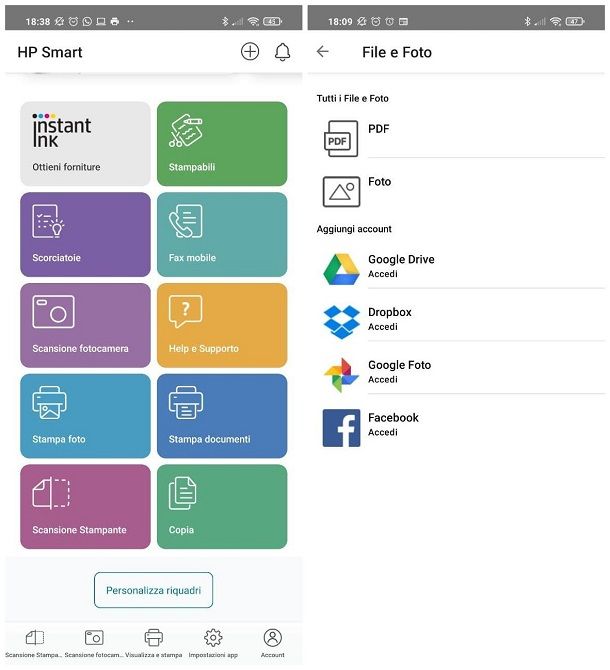Open the Scansione Stampante tile

[x=85, y=507]
